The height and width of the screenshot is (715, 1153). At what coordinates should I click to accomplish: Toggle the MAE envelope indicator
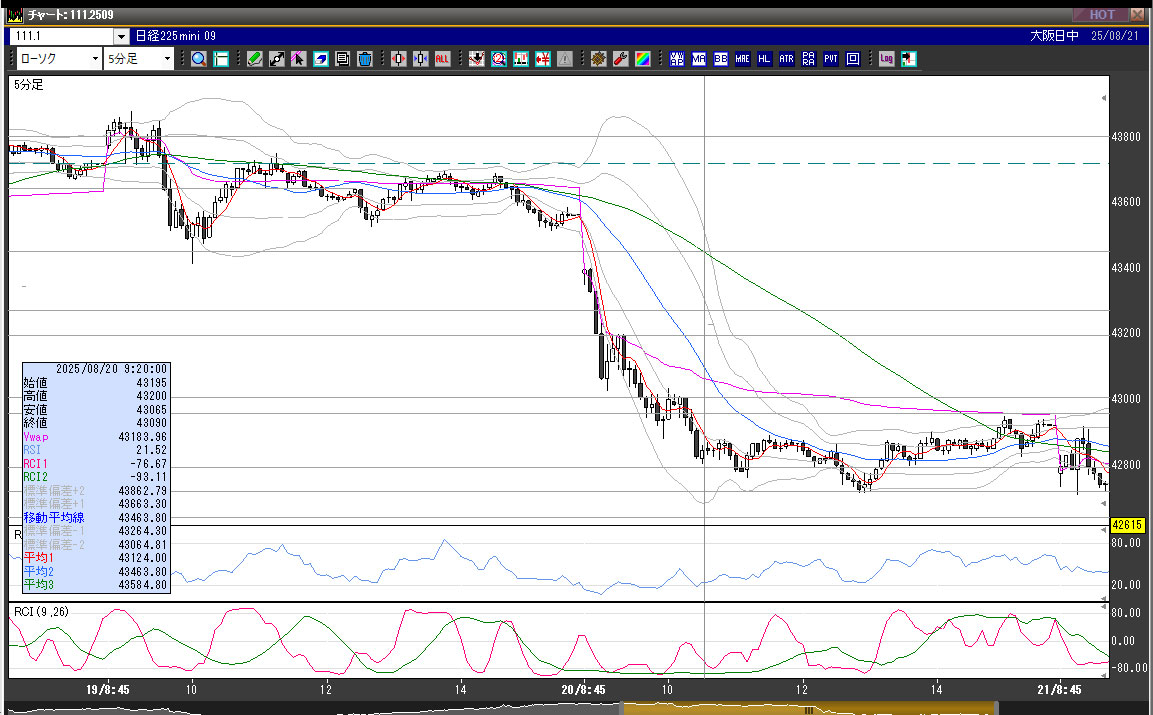coord(743,59)
